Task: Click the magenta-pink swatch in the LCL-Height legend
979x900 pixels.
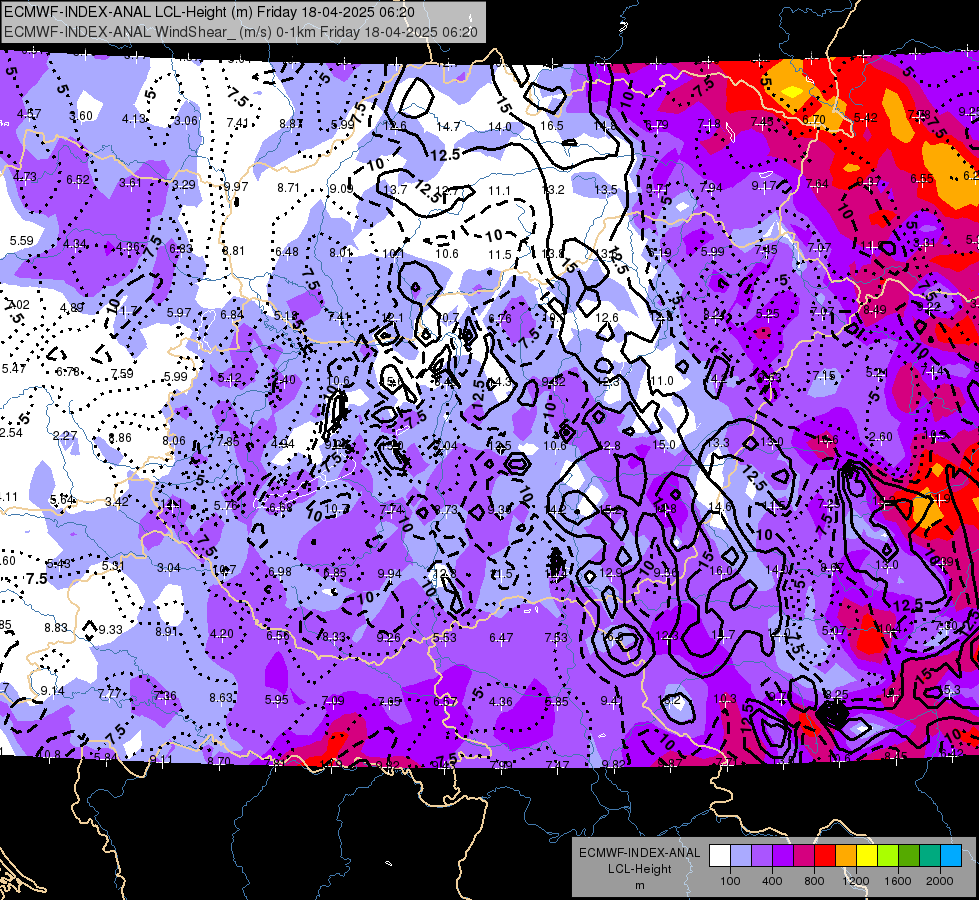Action: point(804,856)
